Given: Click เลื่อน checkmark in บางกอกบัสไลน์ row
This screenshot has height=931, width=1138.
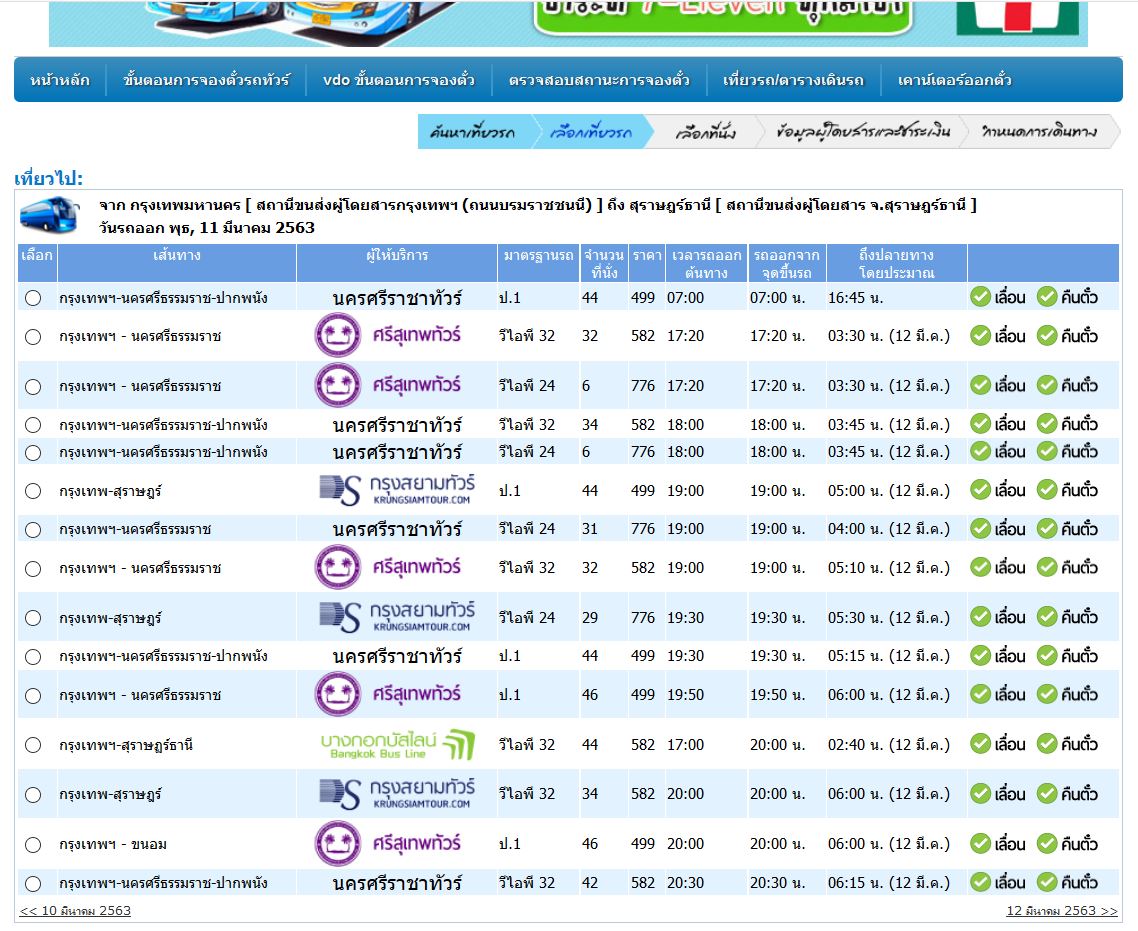Looking at the screenshot, I should click(981, 744).
